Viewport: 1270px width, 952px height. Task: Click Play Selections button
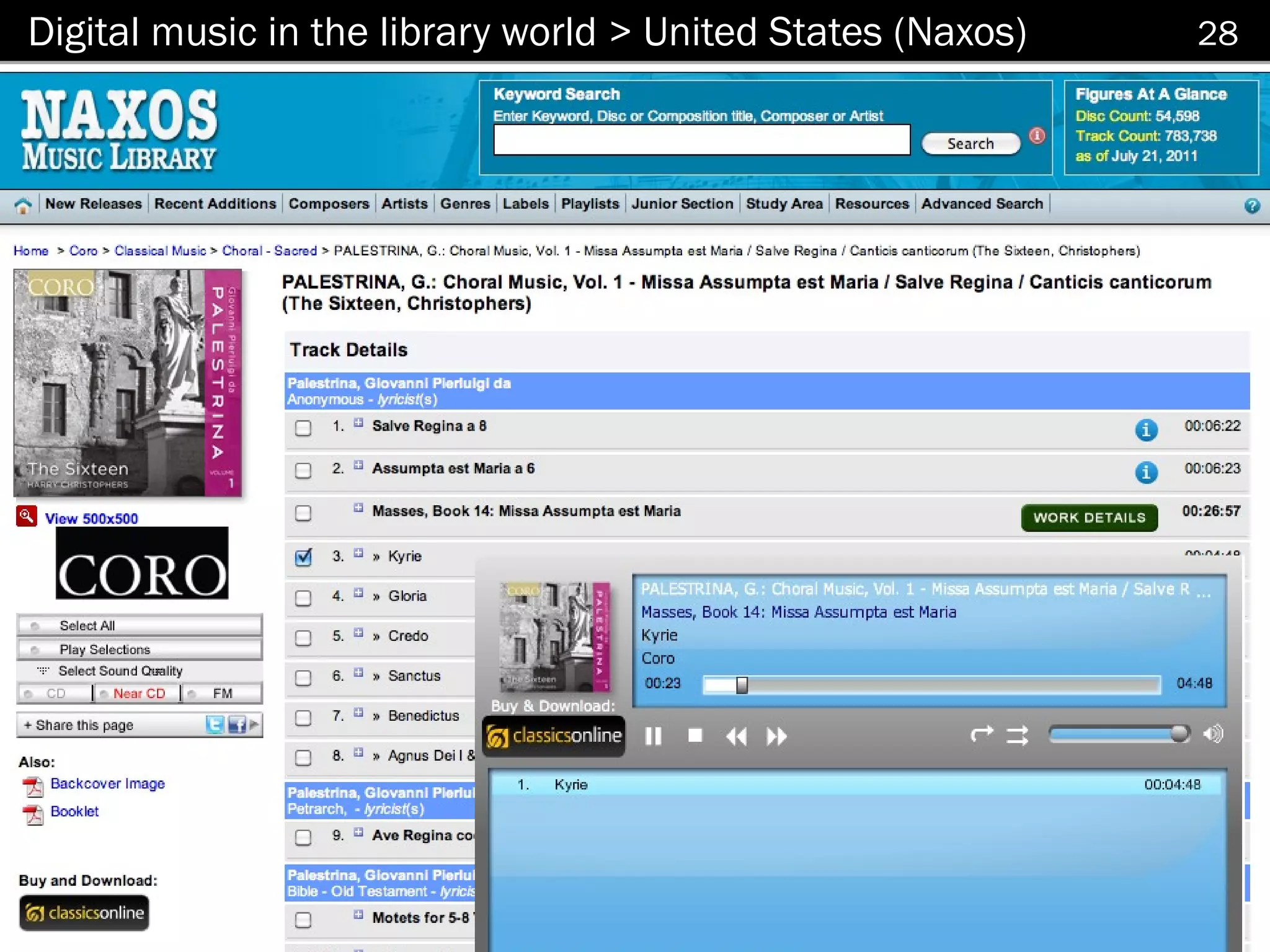pyautogui.click(x=140, y=650)
